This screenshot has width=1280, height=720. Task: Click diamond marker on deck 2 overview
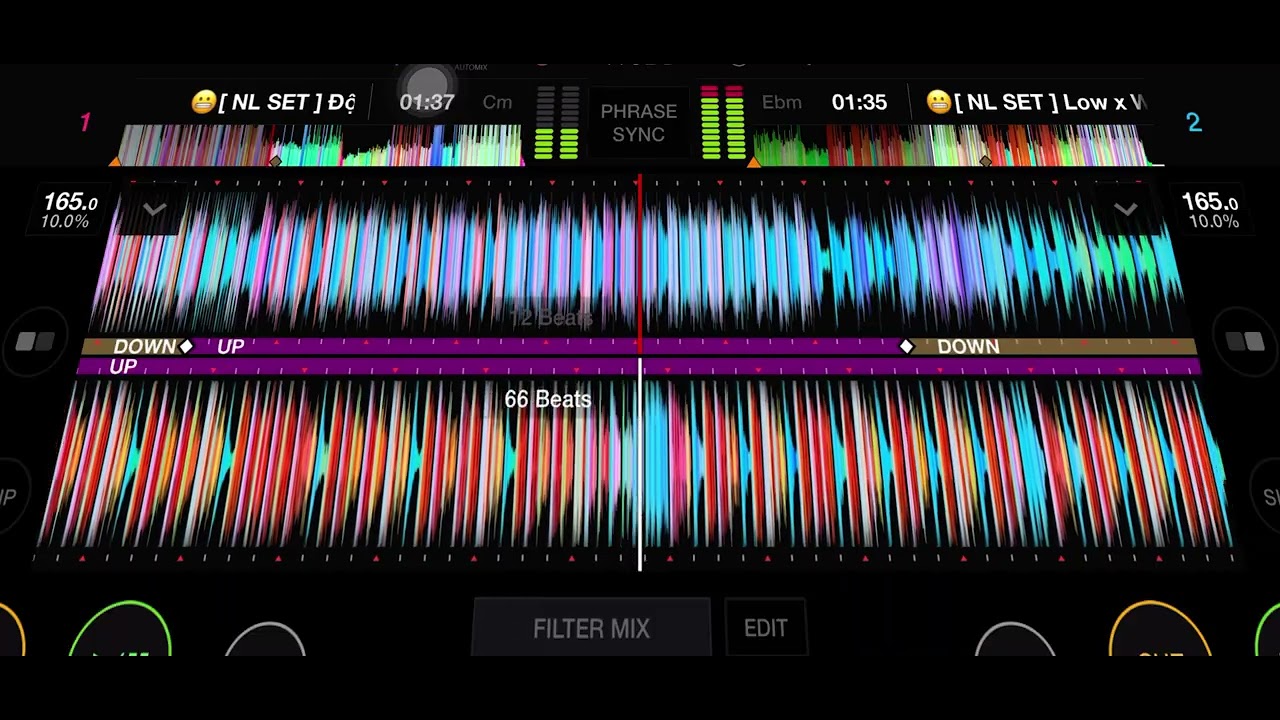[986, 161]
